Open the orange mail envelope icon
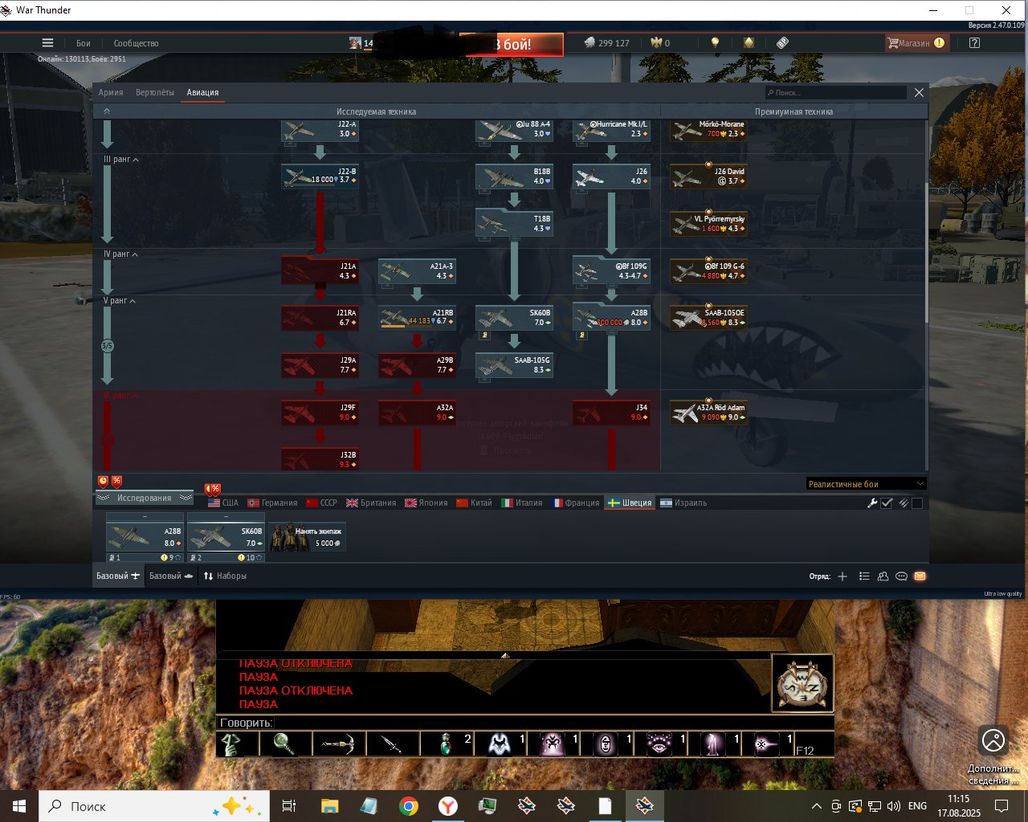The width and height of the screenshot is (1028, 822). tap(920, 576)
